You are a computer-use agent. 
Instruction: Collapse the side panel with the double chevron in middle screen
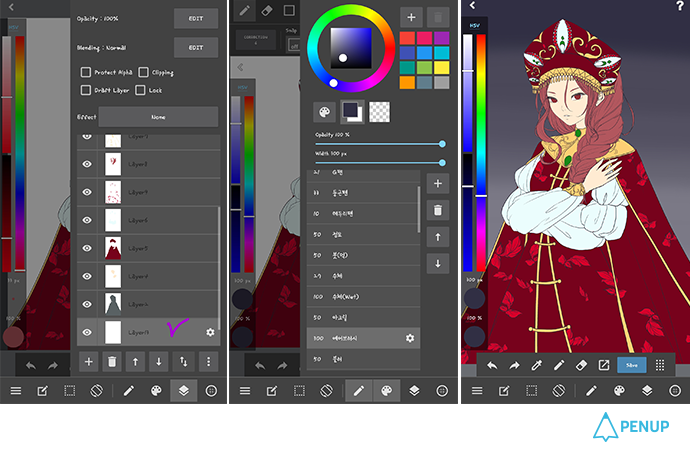tap(240, 67)
